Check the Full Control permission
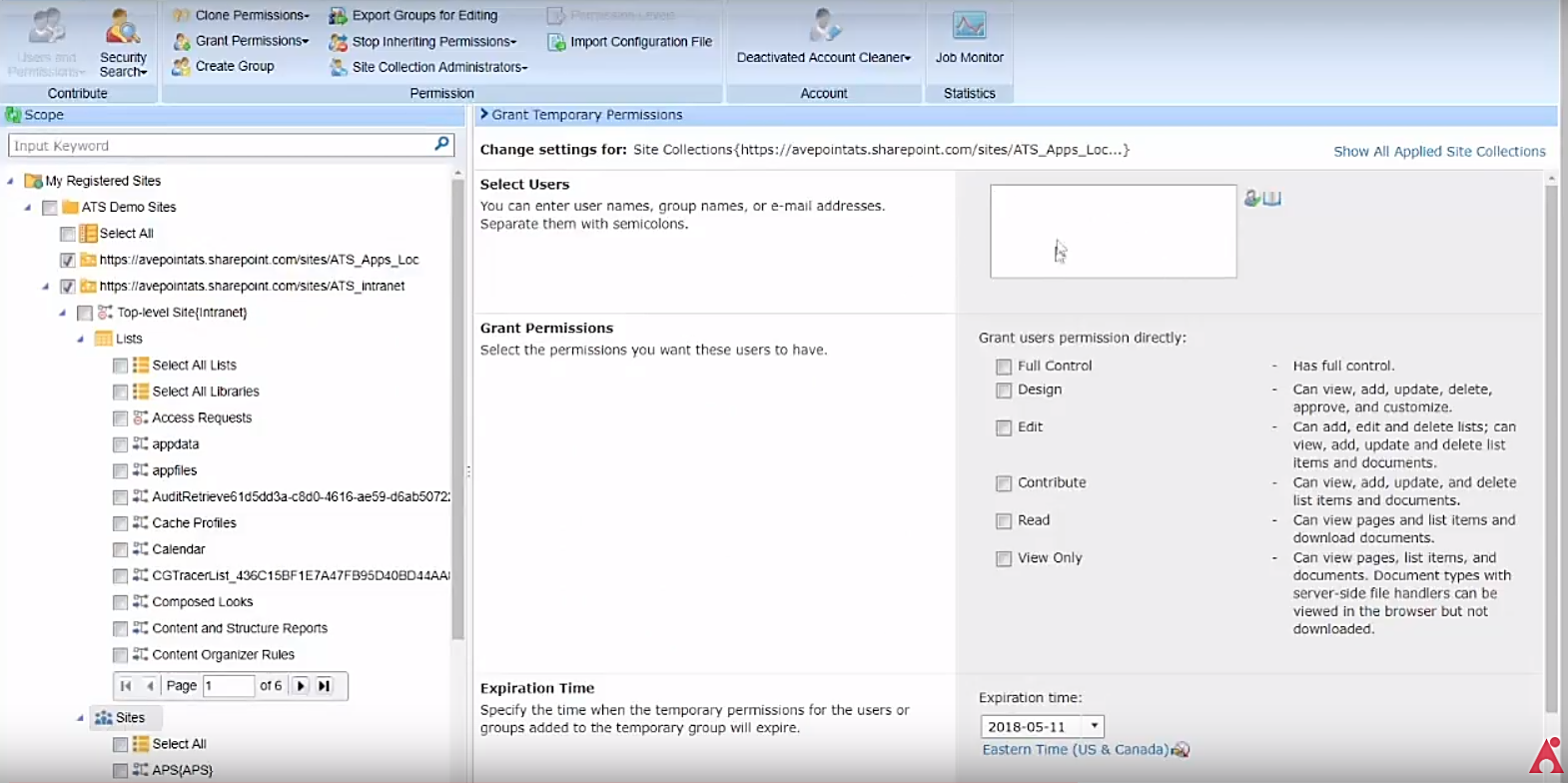1568x783 pixels. pos(1004,367)
